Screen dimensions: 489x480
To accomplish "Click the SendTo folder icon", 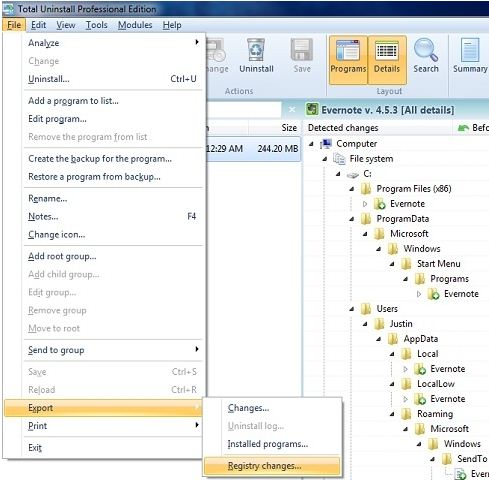I will tap(446, 459).
